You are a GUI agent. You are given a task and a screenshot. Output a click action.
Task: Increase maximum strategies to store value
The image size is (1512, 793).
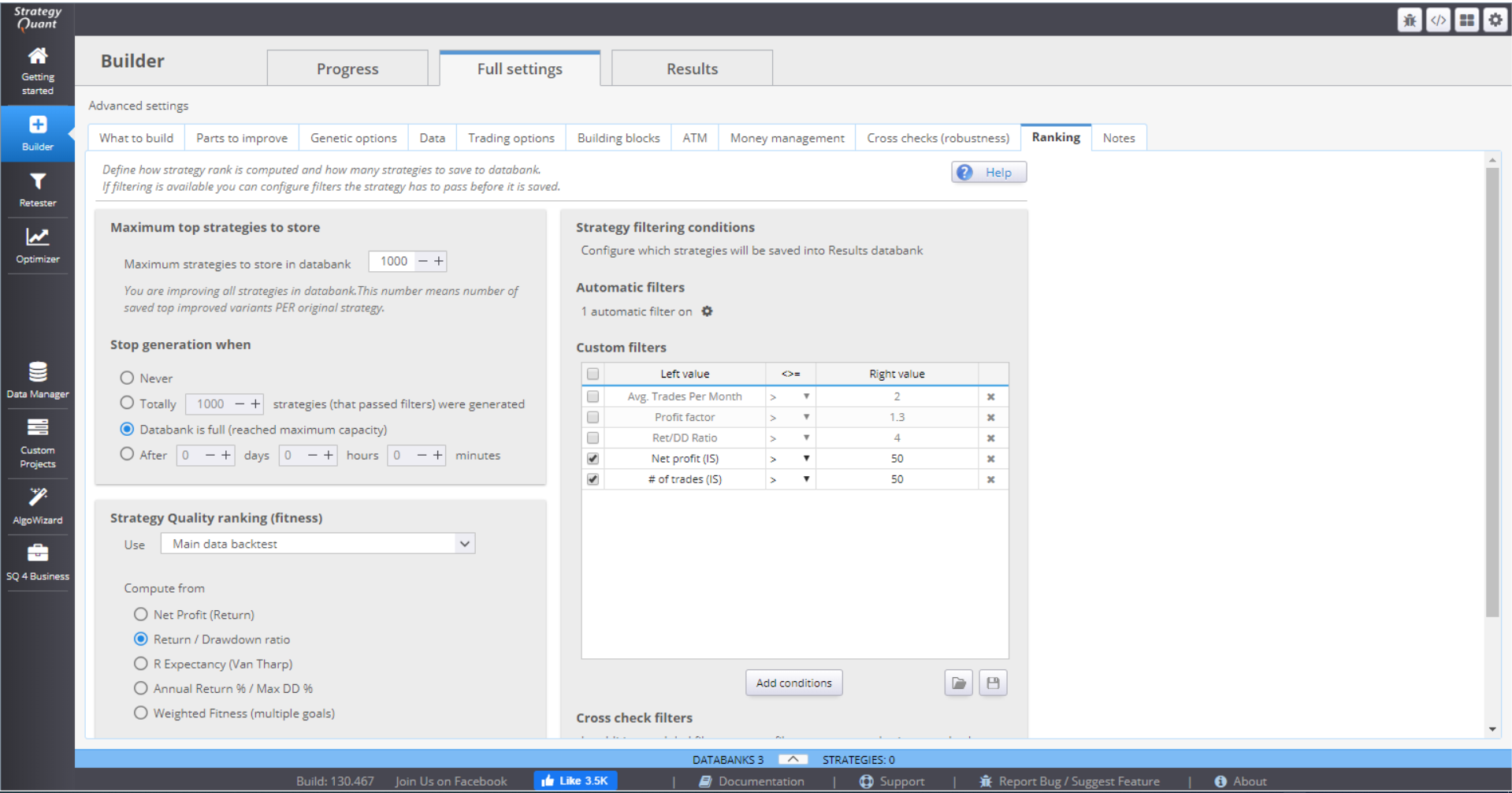(439, 261)
